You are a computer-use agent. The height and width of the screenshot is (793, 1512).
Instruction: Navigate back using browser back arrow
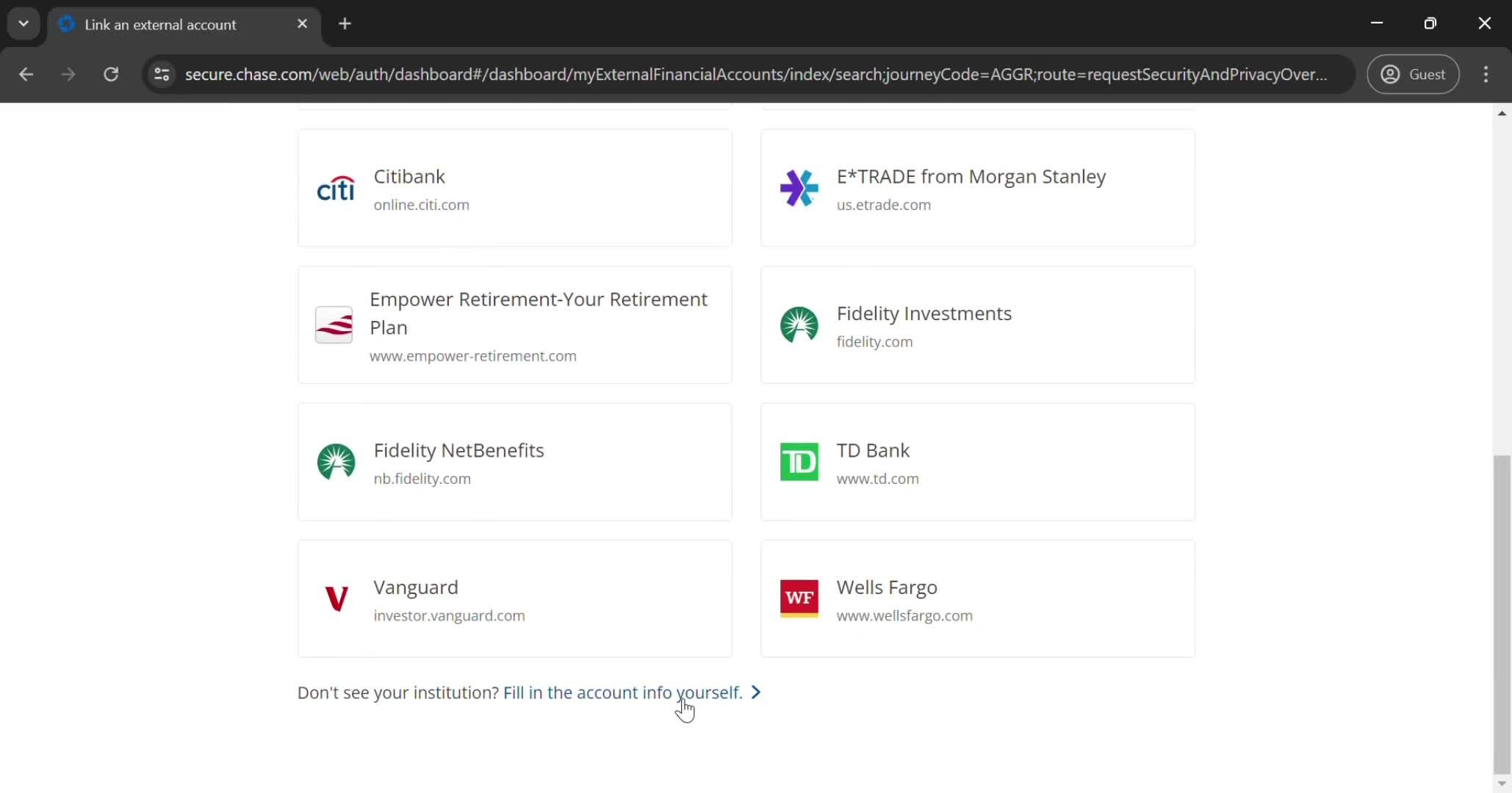point(26,73)
